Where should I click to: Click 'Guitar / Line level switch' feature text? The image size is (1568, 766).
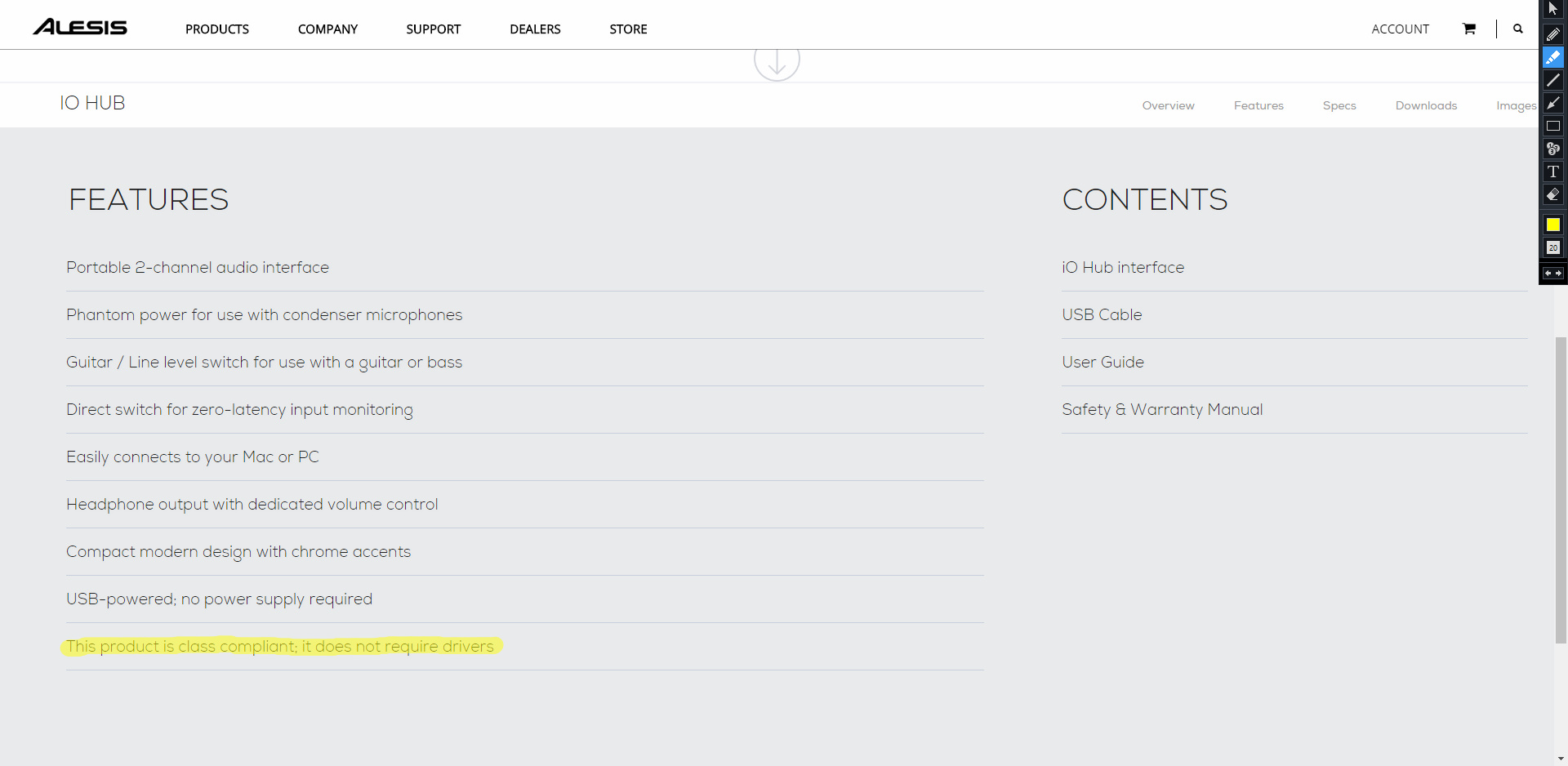click(264, 363)
